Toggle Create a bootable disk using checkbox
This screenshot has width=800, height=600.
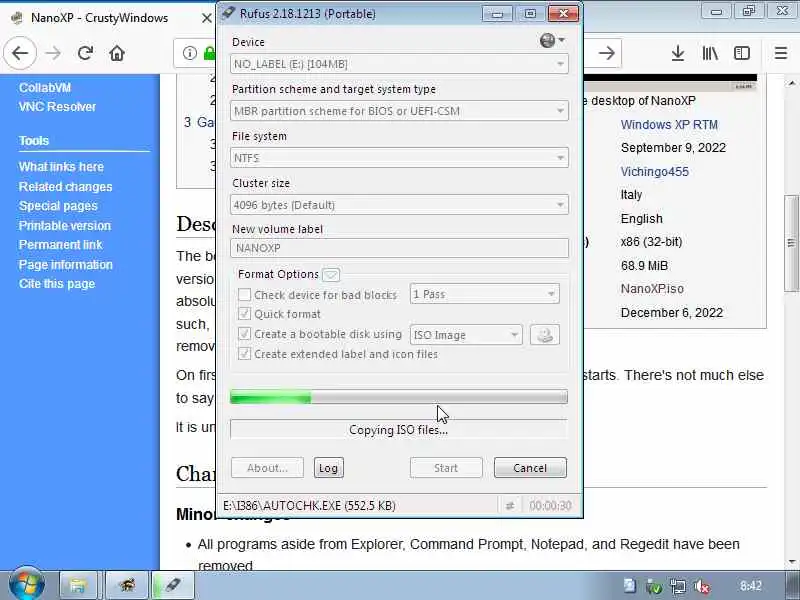[x=244, y=334]
